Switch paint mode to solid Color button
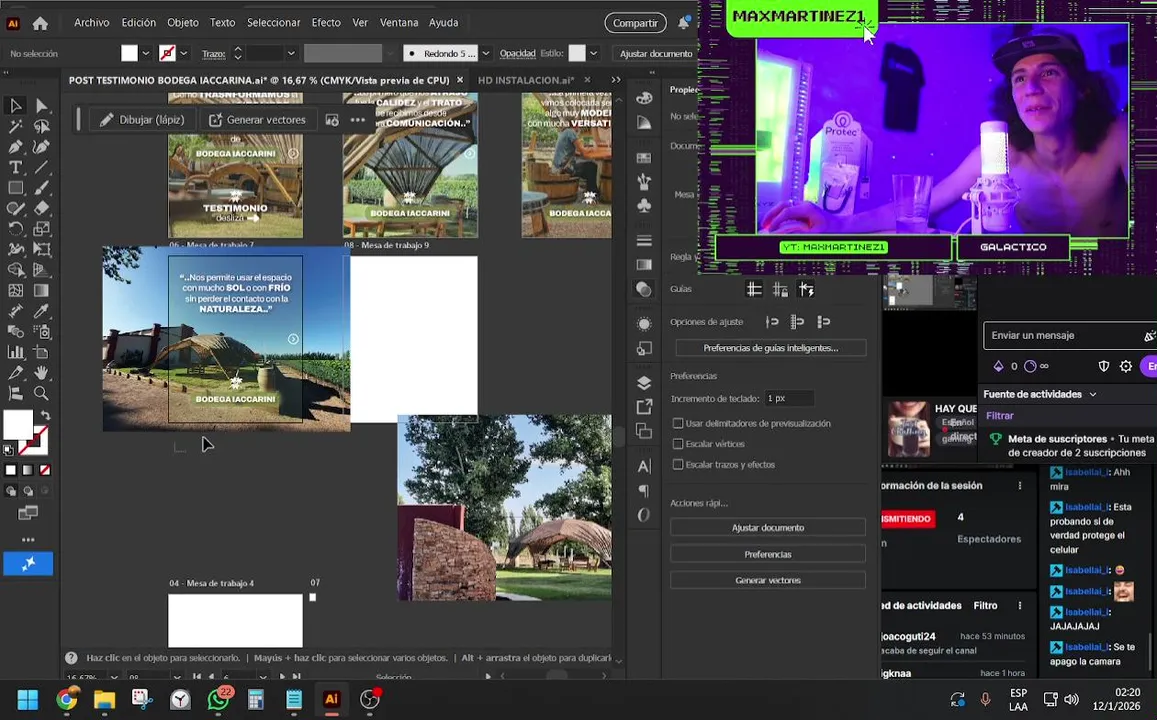 point(10,470)
